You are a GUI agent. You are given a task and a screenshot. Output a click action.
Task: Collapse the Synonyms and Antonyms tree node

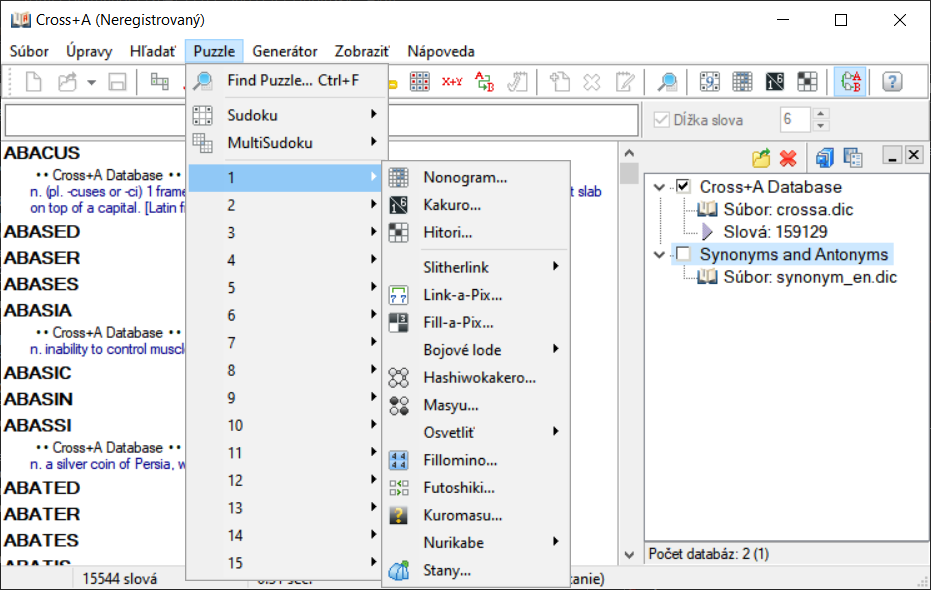pos(658,255)
